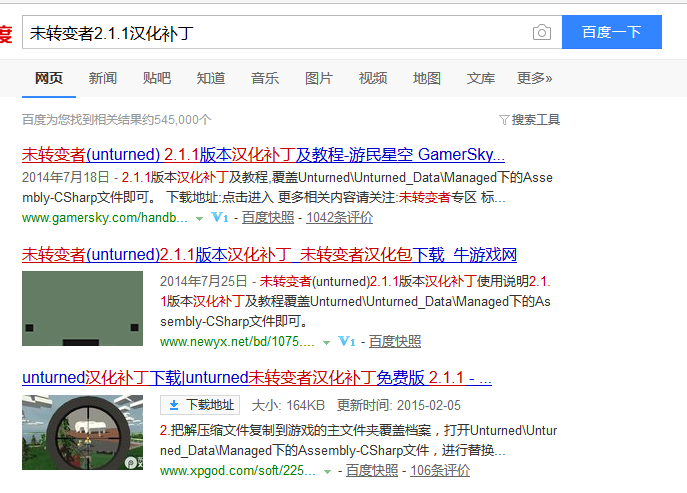
Task: Click the sniper scope game thumbnail
Action: pyautogui.click(x=82, y=432)
